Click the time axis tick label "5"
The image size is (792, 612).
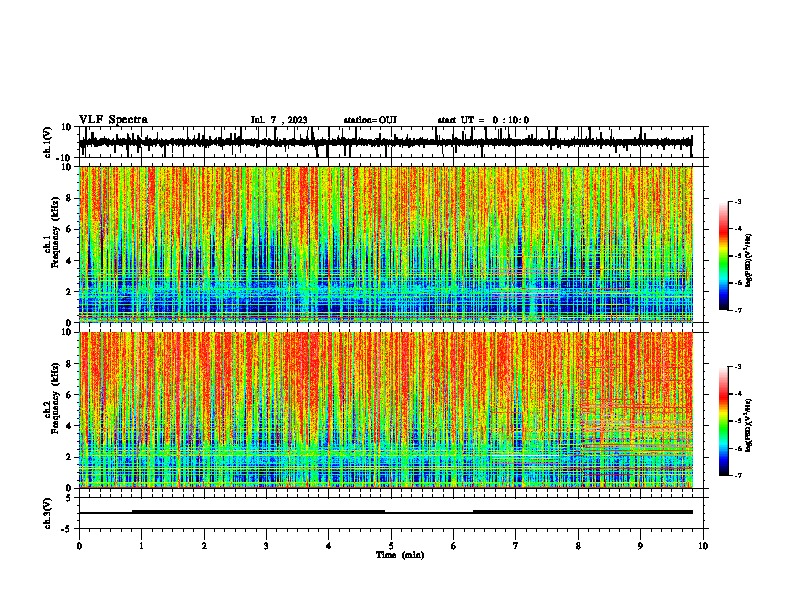point(391,545)
